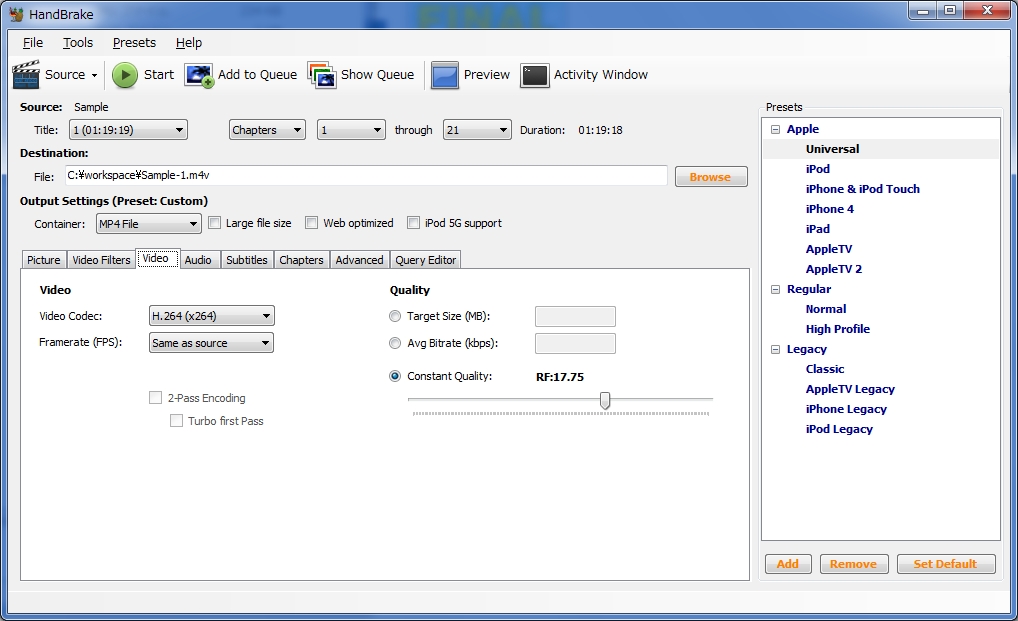Viewport: 1018px width, 621px height.
Task: Click the Target Size input box
Action: tap(575, 317)
